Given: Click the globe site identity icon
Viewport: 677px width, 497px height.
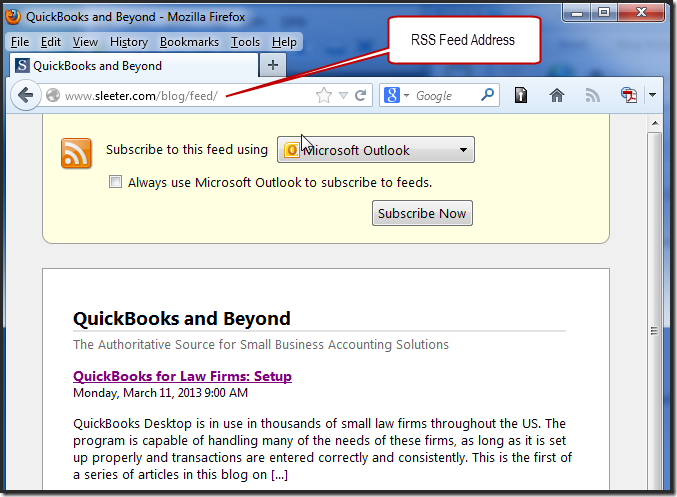Looking at the screenshot, I should click(x=53, y=95).
